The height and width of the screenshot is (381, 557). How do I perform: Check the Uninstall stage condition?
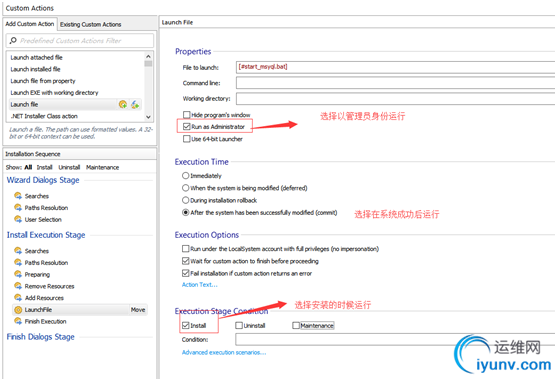(x=239, y=325)
